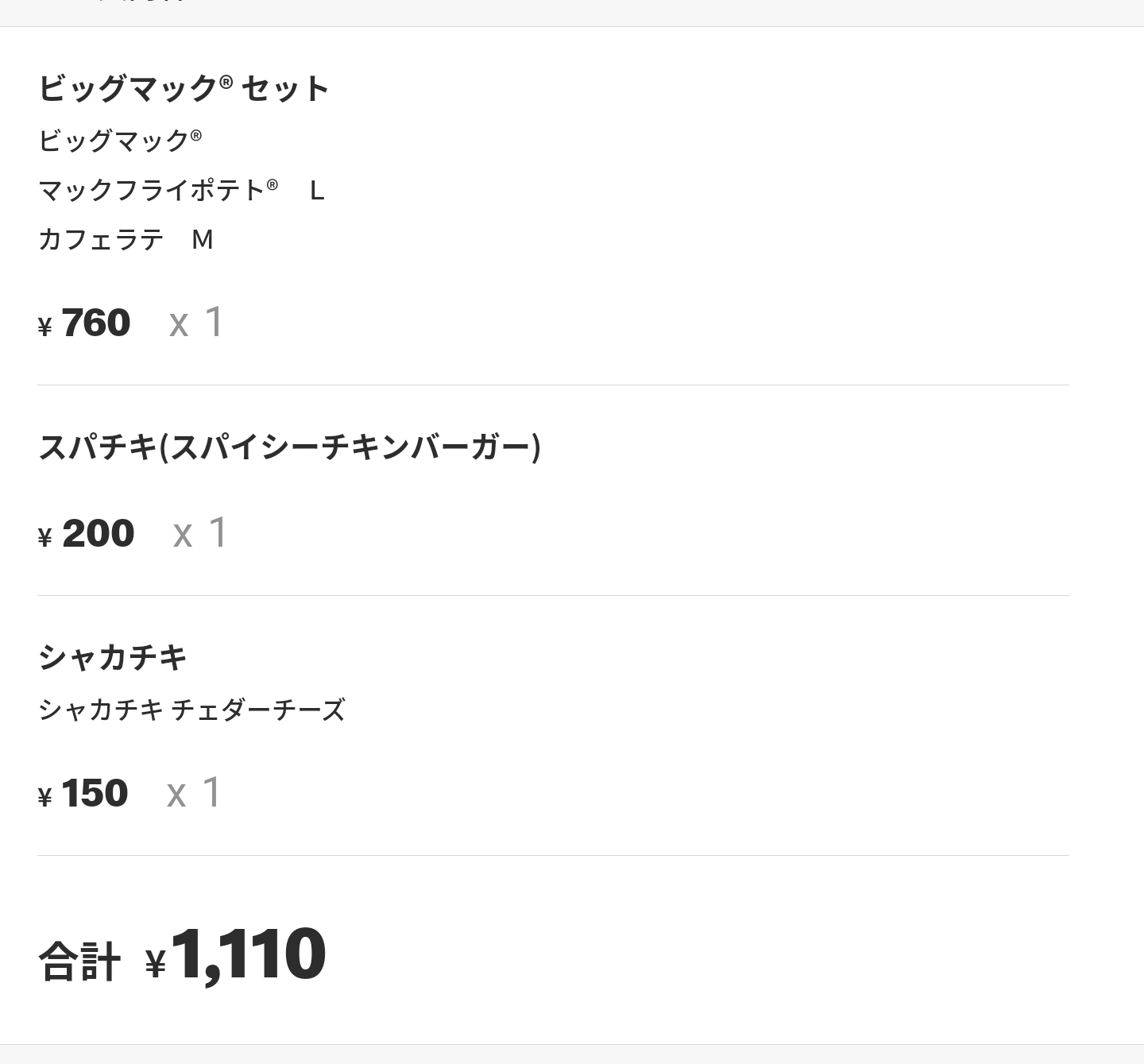The width and height of the screenshot is (1144, 1064).
Task: Select the ビッグマック sub-item line
Action: click(120, 141)
